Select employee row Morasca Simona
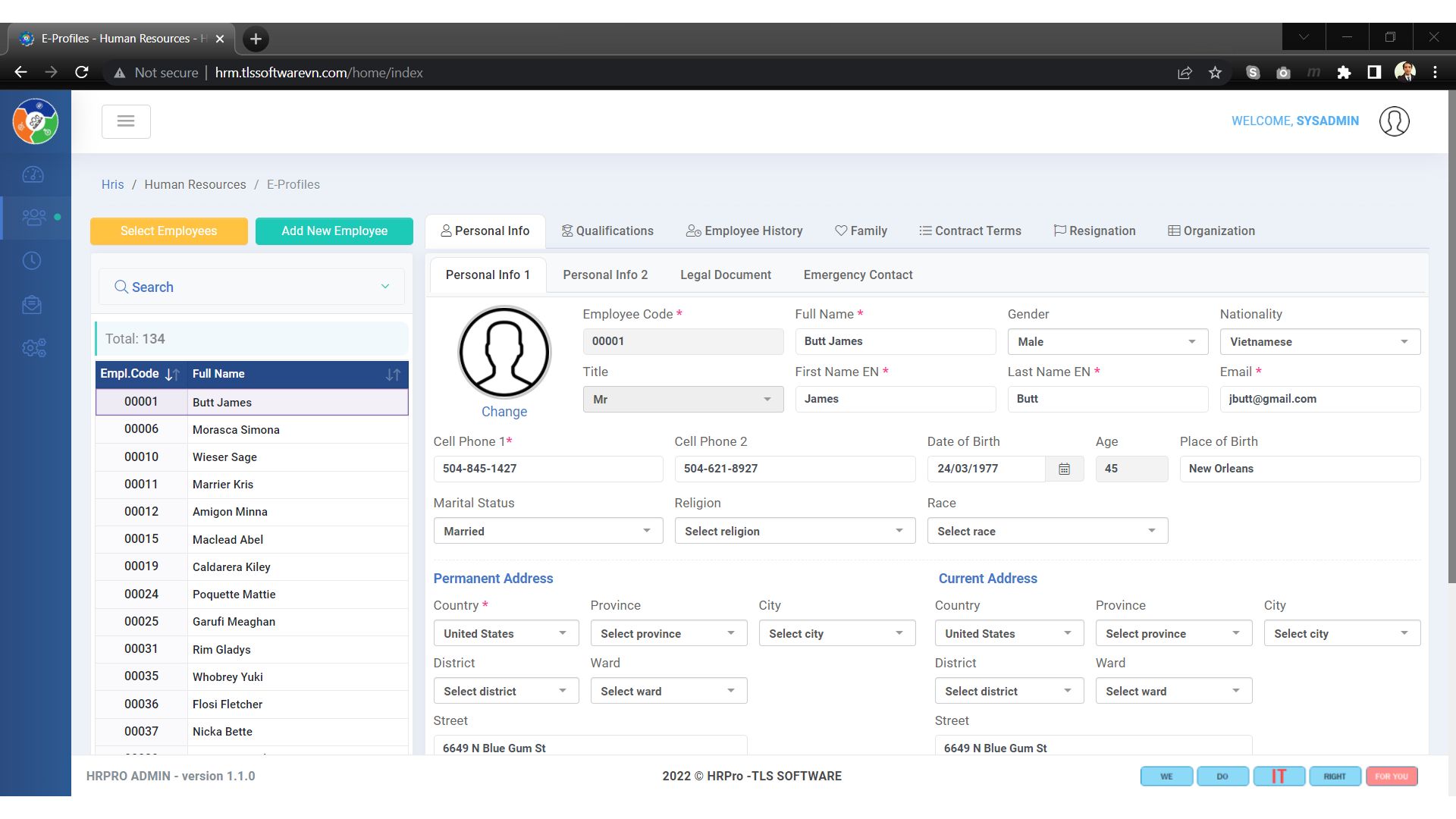The width and height of the screenshot is (1456, 819). (236, 430)
